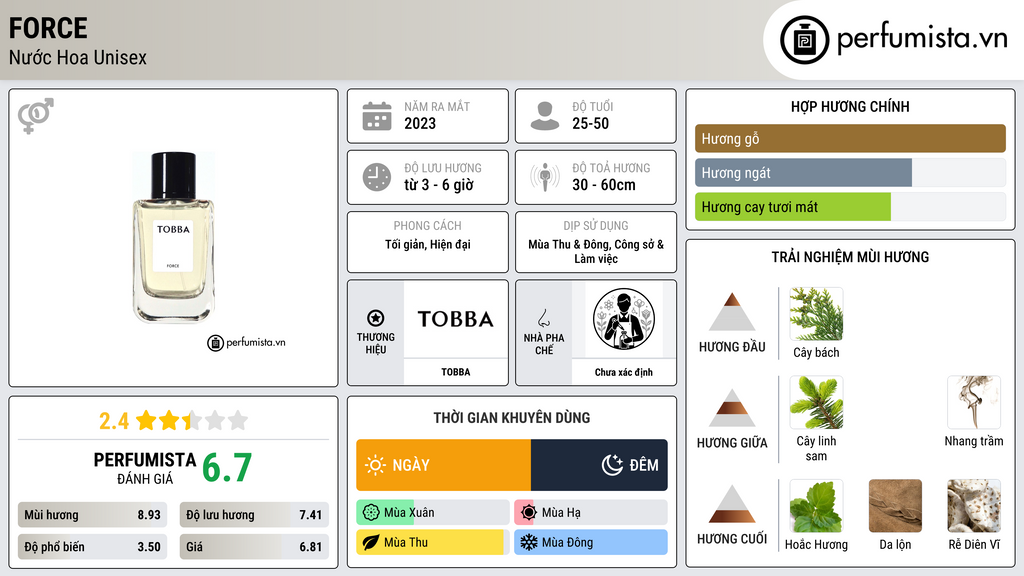Image resolution: width=1024 pixels, height=576 pixels.
Task: Click the release year value 2023
Action: click(x=420, y=123)
